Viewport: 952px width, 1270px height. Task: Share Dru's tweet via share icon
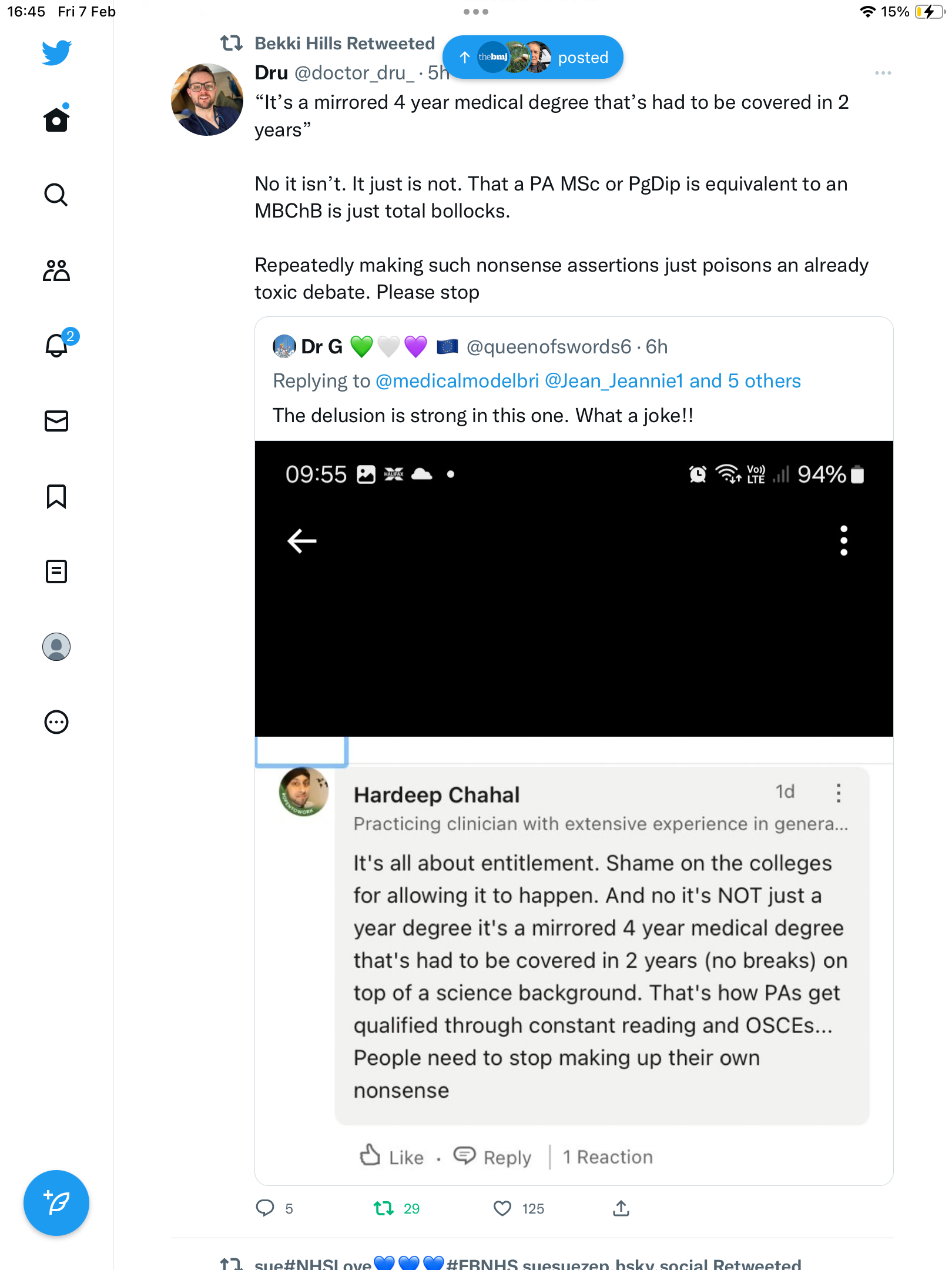tap(621, 1208)
